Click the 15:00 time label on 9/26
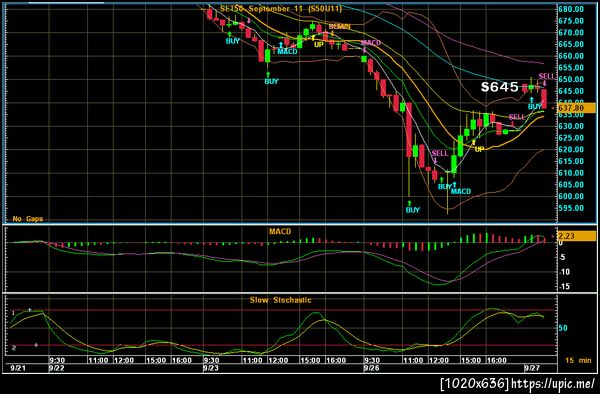Screen dimensions: 600x394 (x=470, y=360)
